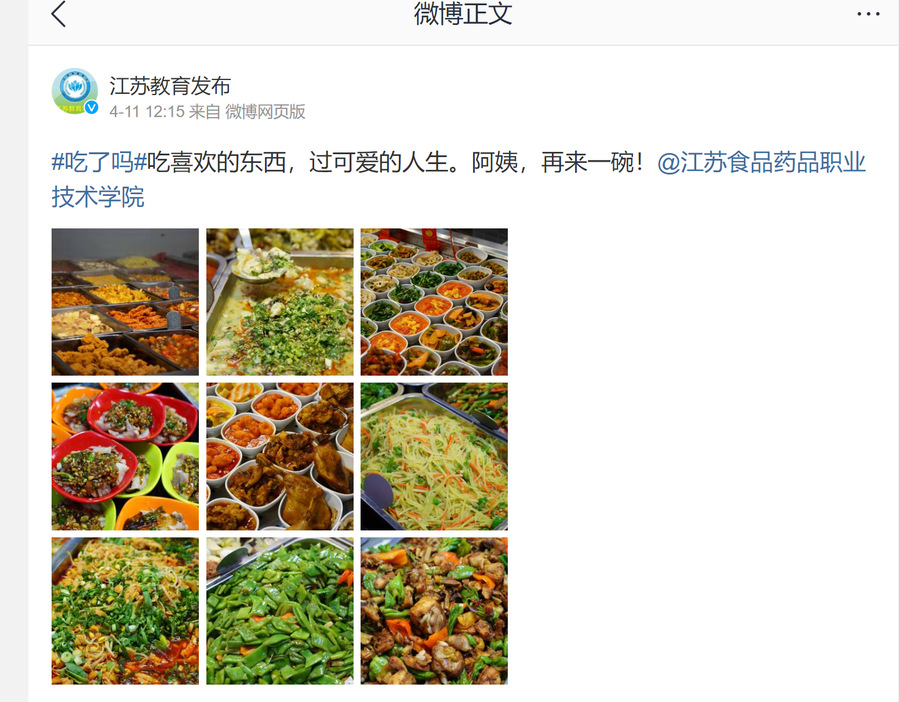
Task: Open the shredded potato and carrot photo
Action: point(434,457)
